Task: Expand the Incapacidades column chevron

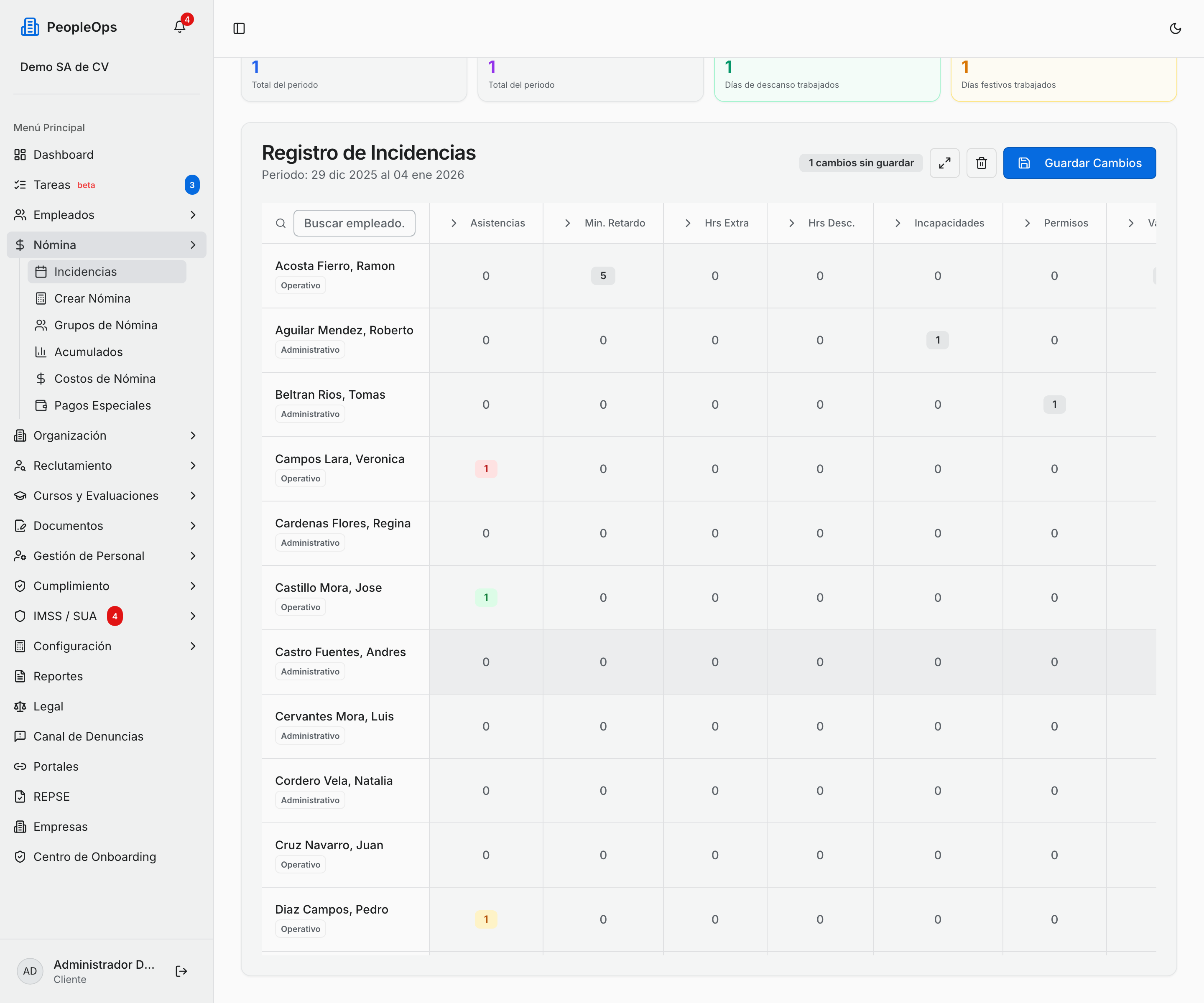Action: coord(898,223)
